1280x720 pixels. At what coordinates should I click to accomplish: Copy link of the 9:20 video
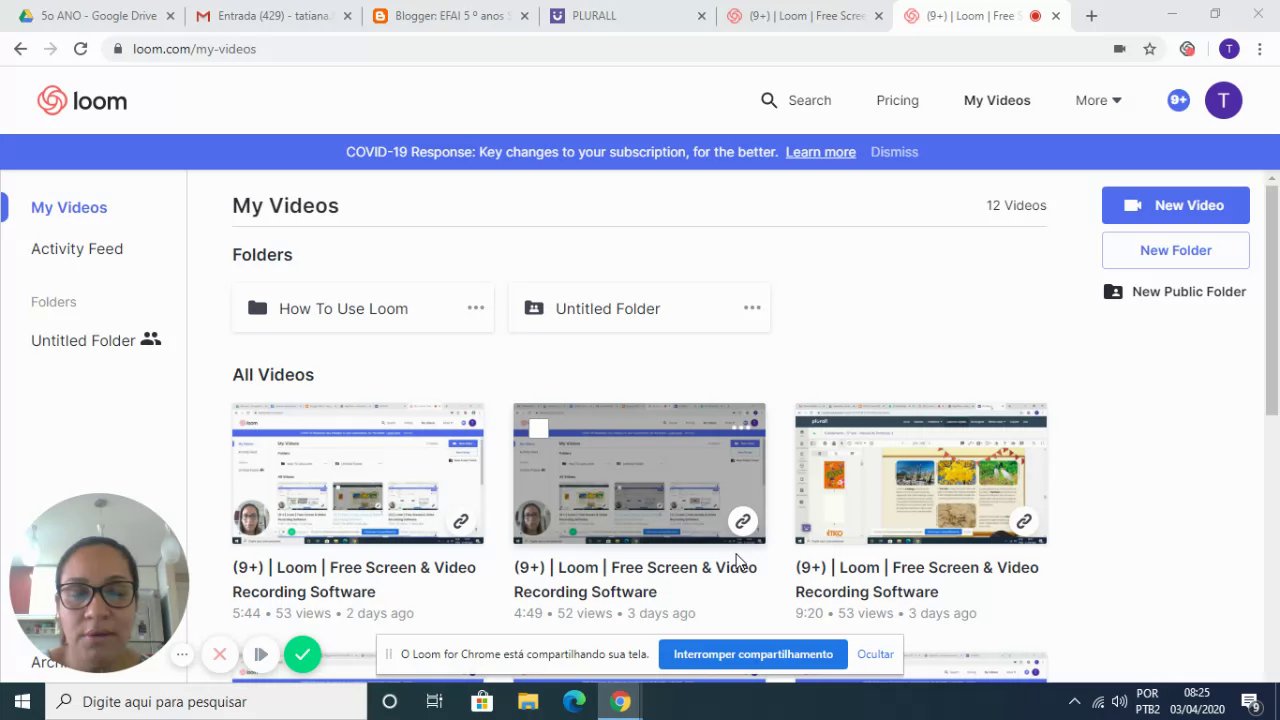point(1024,521)
